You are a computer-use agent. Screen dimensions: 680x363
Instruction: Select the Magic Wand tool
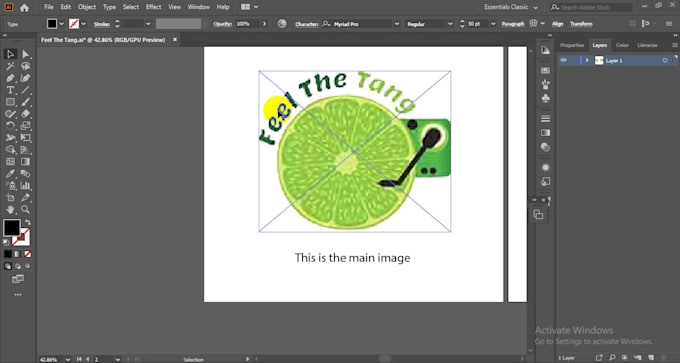point(10,66)
